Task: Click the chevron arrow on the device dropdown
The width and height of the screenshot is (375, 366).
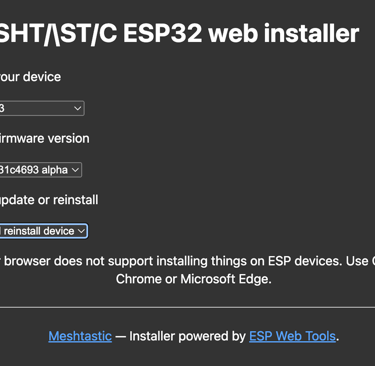Action: coord(78,108)
